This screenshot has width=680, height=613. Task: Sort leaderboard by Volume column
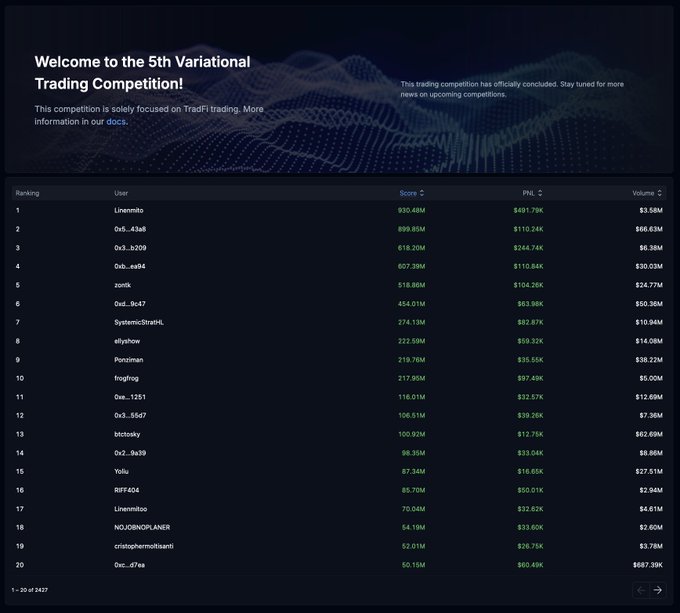[647, 193]
